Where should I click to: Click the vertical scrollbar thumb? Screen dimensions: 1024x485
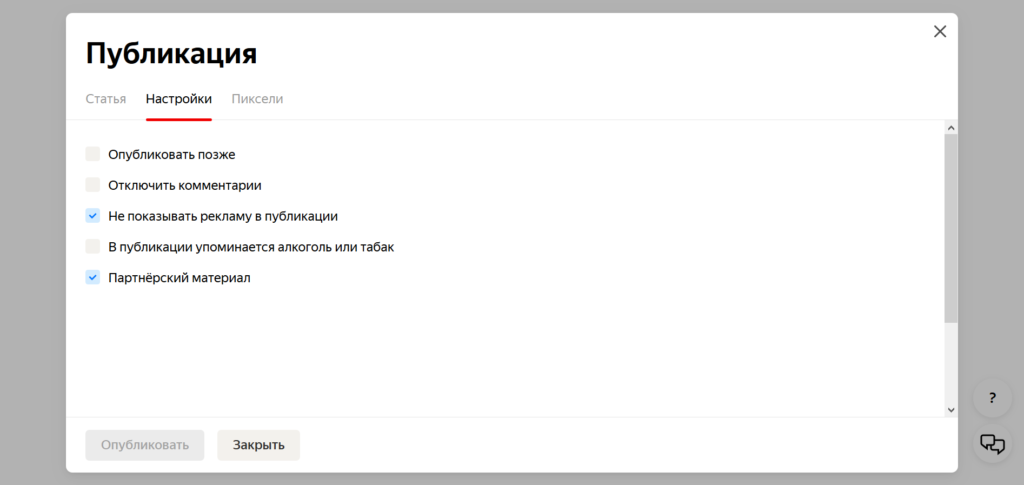coord(950,228)
